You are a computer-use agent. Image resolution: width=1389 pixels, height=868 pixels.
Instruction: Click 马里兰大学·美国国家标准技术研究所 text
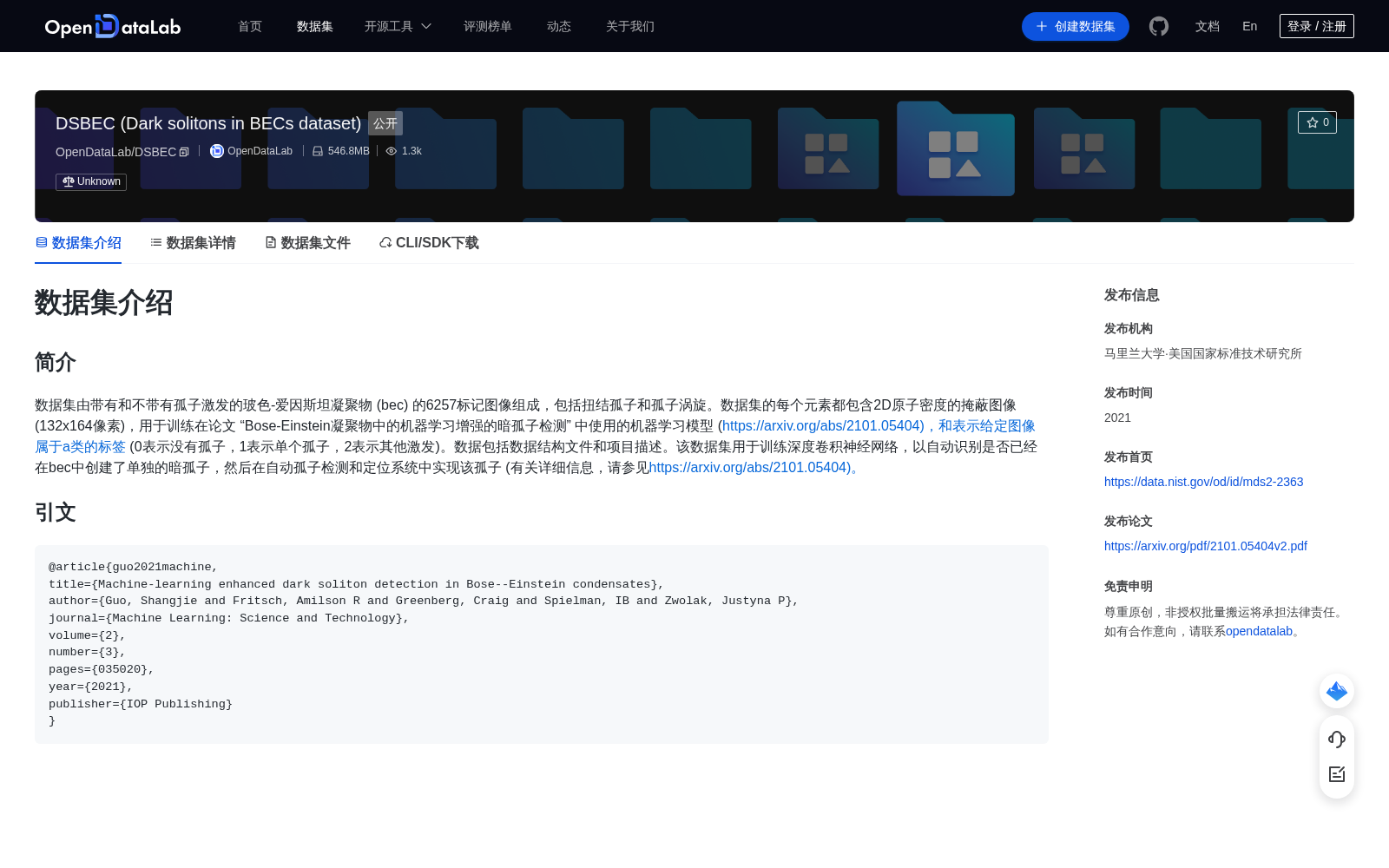coord(1203,353)
